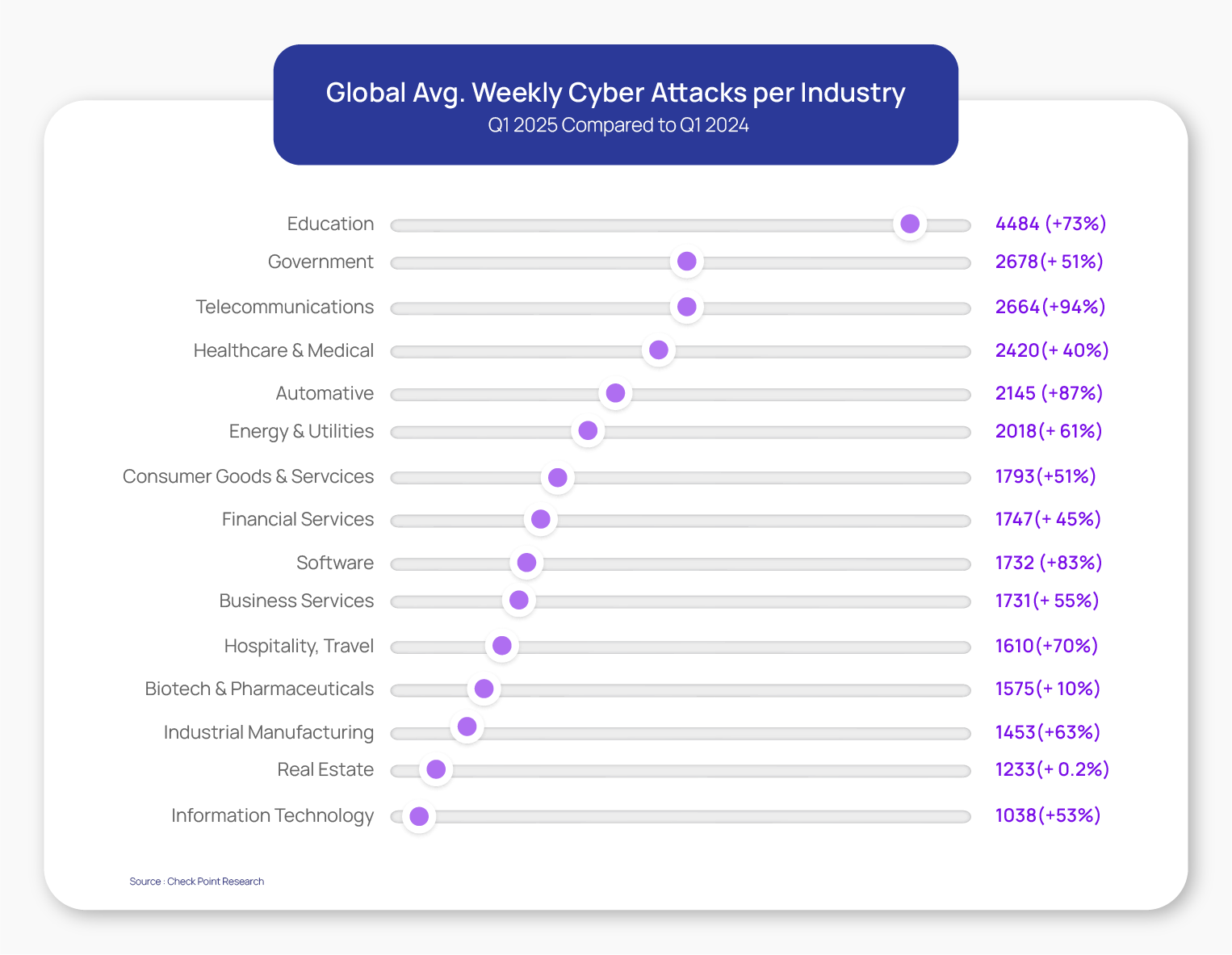Click the chart title about Weekly Cyber Attacks

(x=615, y=93)
